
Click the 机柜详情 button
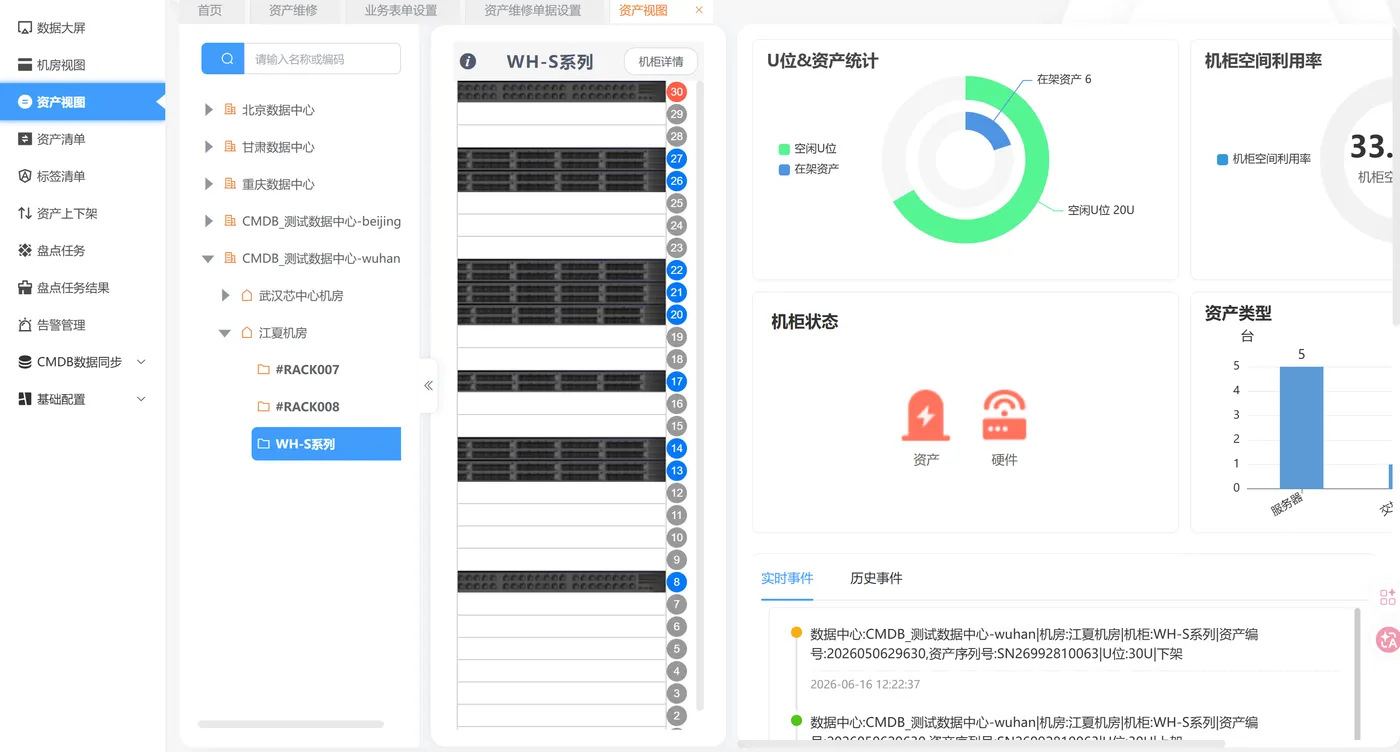661,62
